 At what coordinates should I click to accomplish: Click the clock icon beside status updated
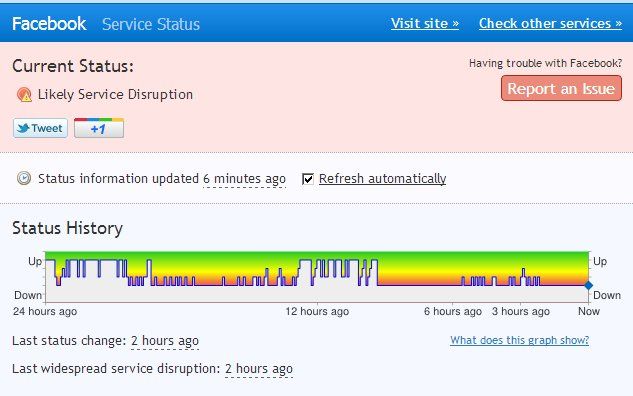click(x=24, y=178)
